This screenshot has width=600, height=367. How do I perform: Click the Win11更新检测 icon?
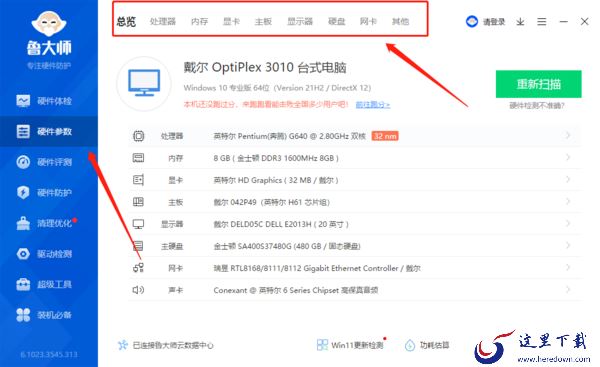(x=323, y=345)
